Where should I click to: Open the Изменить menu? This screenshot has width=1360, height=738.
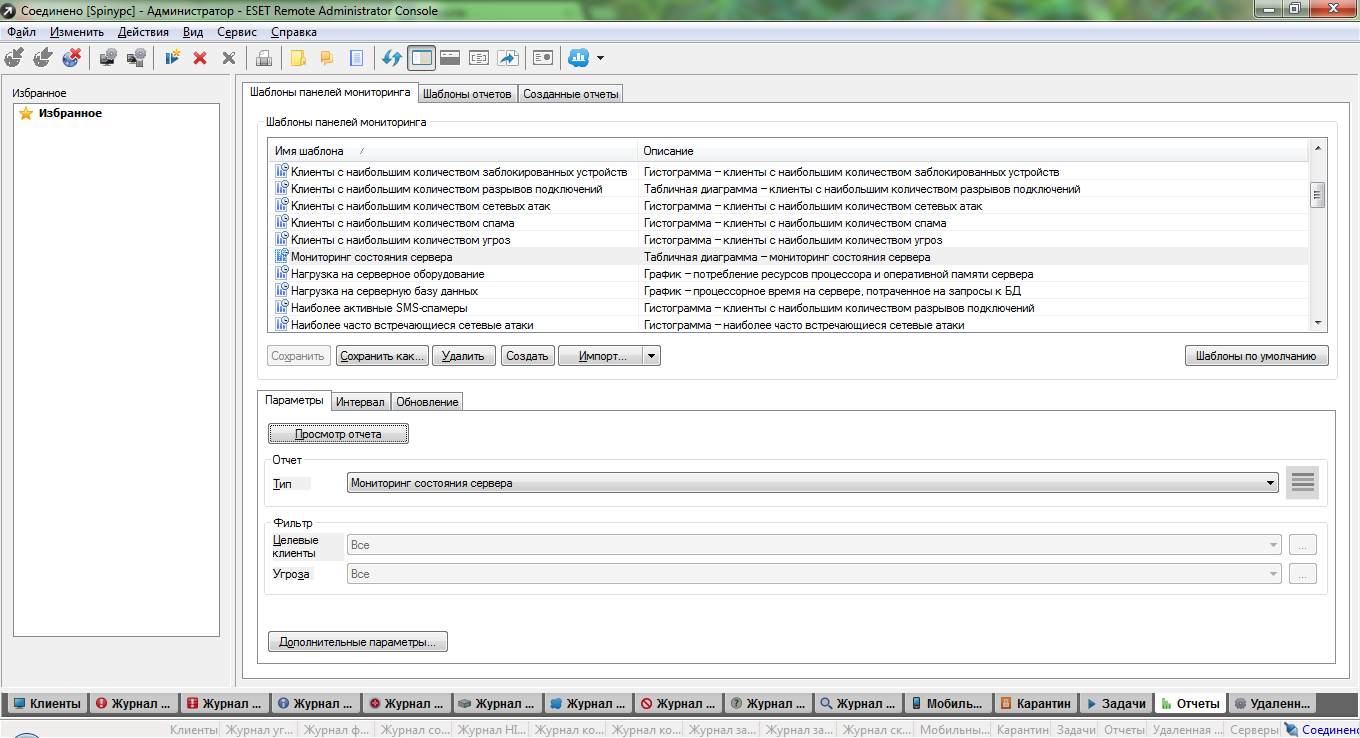(x=76, y=32)
